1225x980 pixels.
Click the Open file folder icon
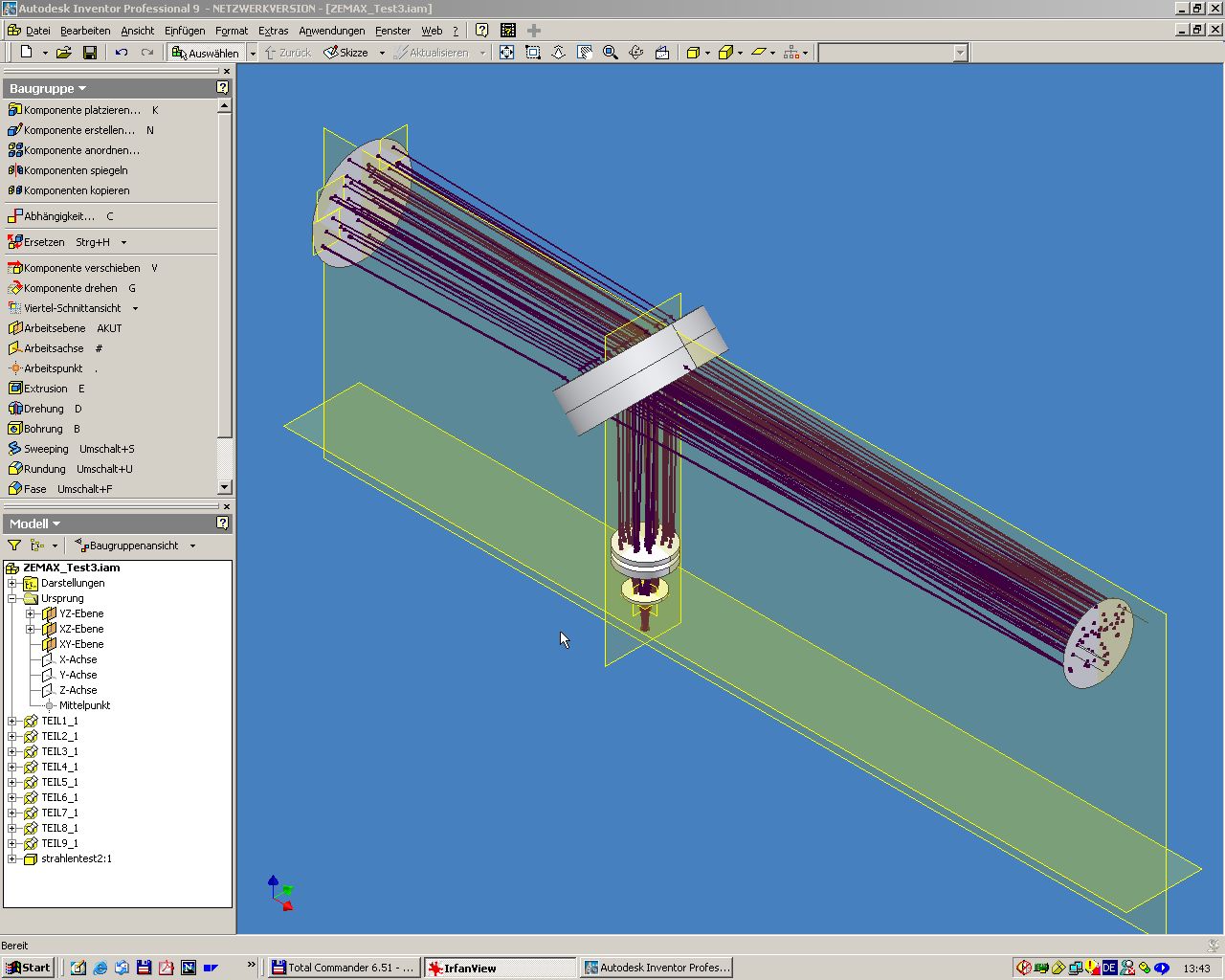point(64,53)
